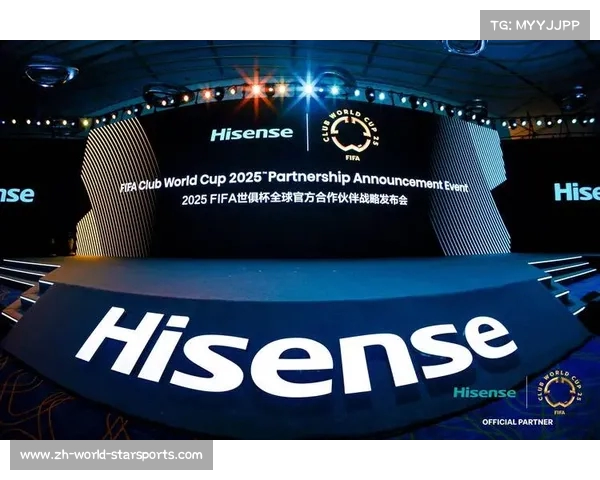This screenshot has width=600, height=480.
Task: Click the Hisense event photo
Action: pyautogui.click(x=300, y=240)
